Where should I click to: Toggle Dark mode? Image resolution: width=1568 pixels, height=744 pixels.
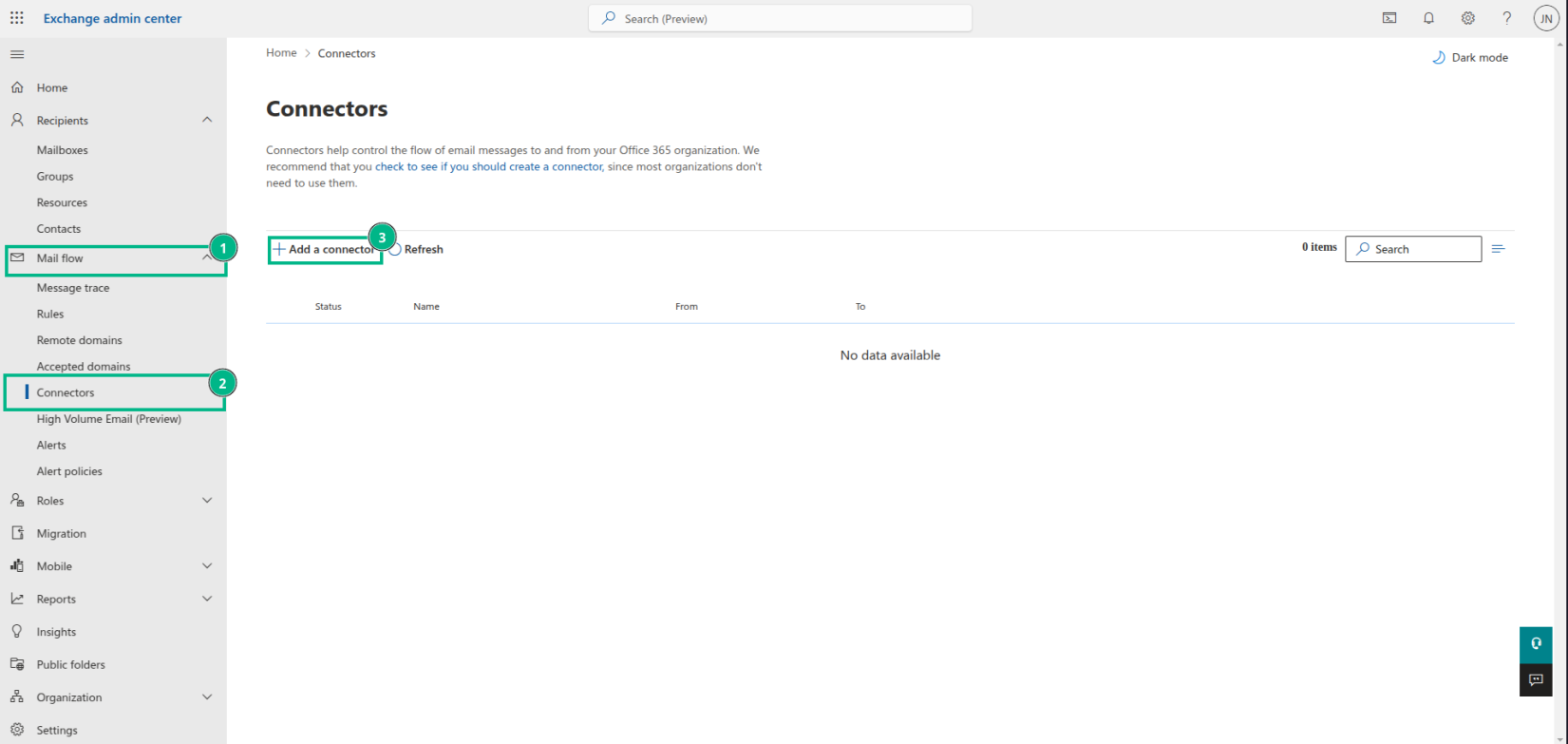point(1469,58)
